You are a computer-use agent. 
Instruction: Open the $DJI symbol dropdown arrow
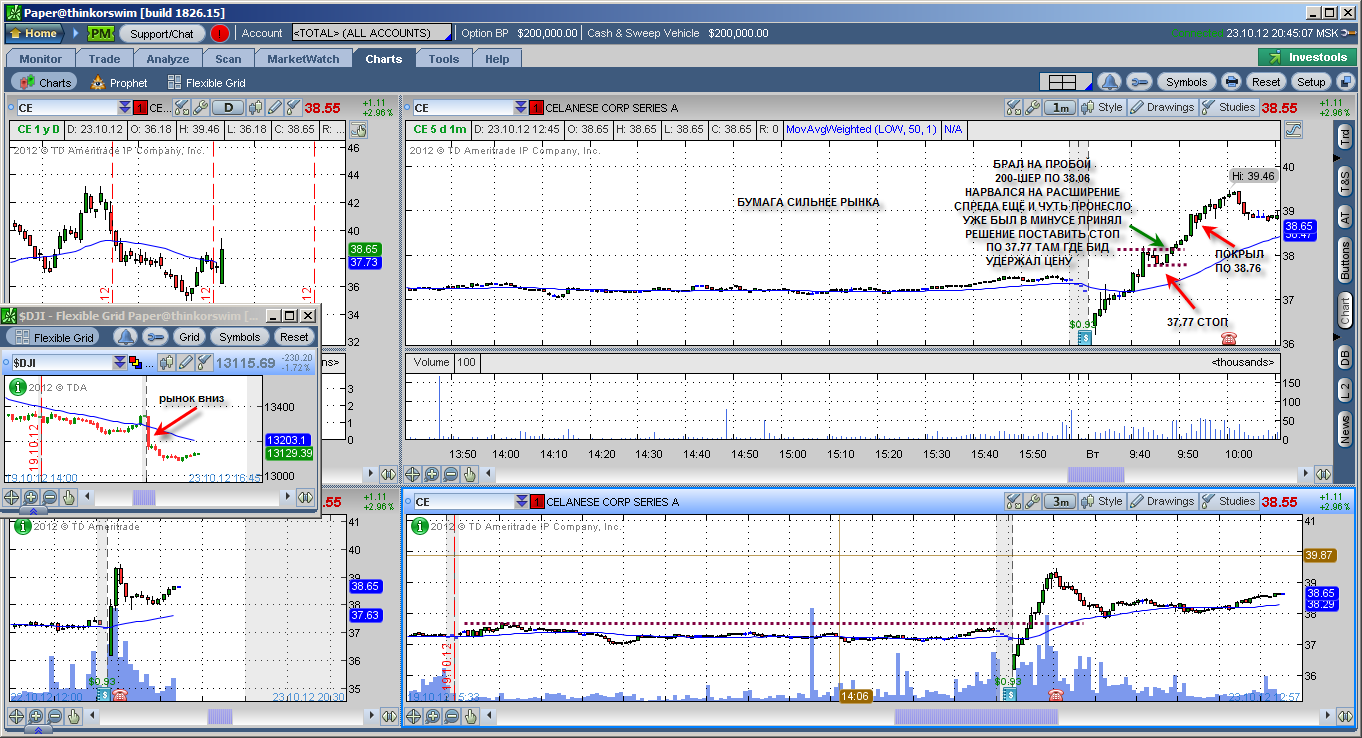point(120,361)
